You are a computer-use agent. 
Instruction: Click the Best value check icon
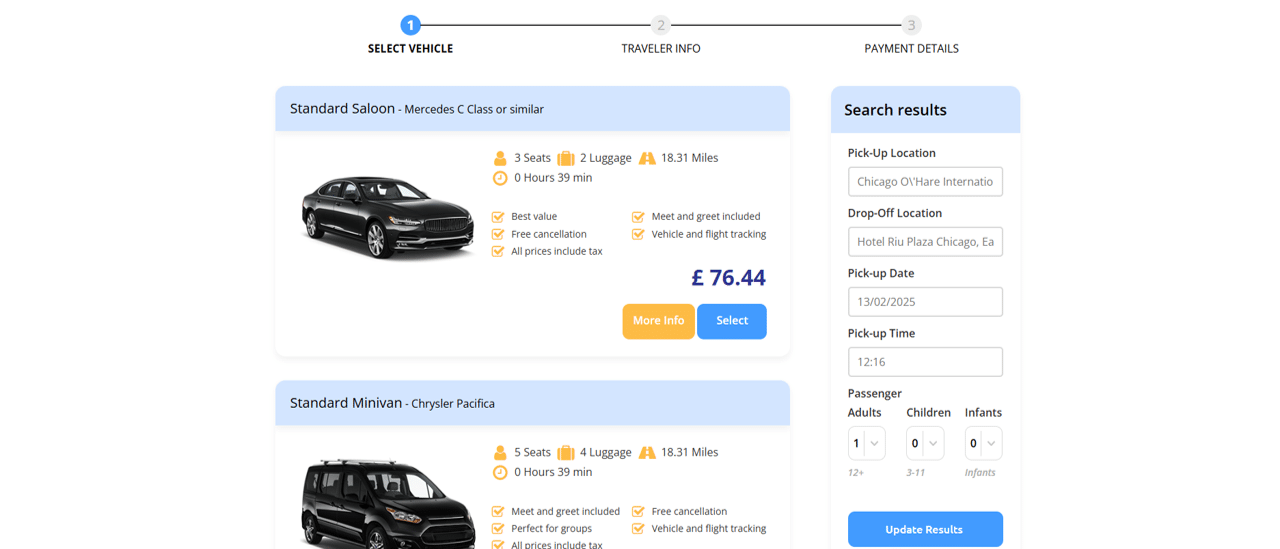(498, 216)
